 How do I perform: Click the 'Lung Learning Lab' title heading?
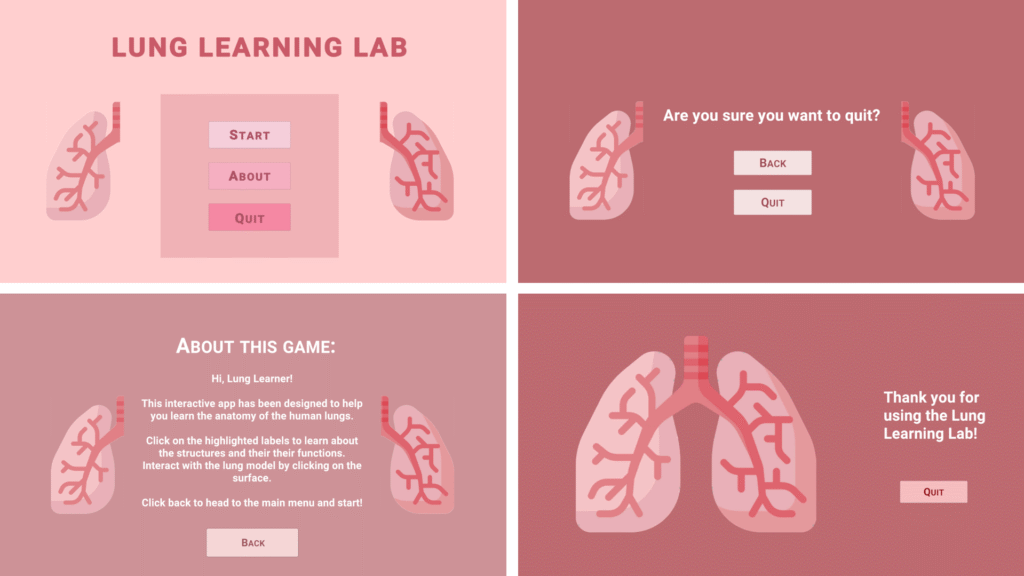(x=259, y=47)
